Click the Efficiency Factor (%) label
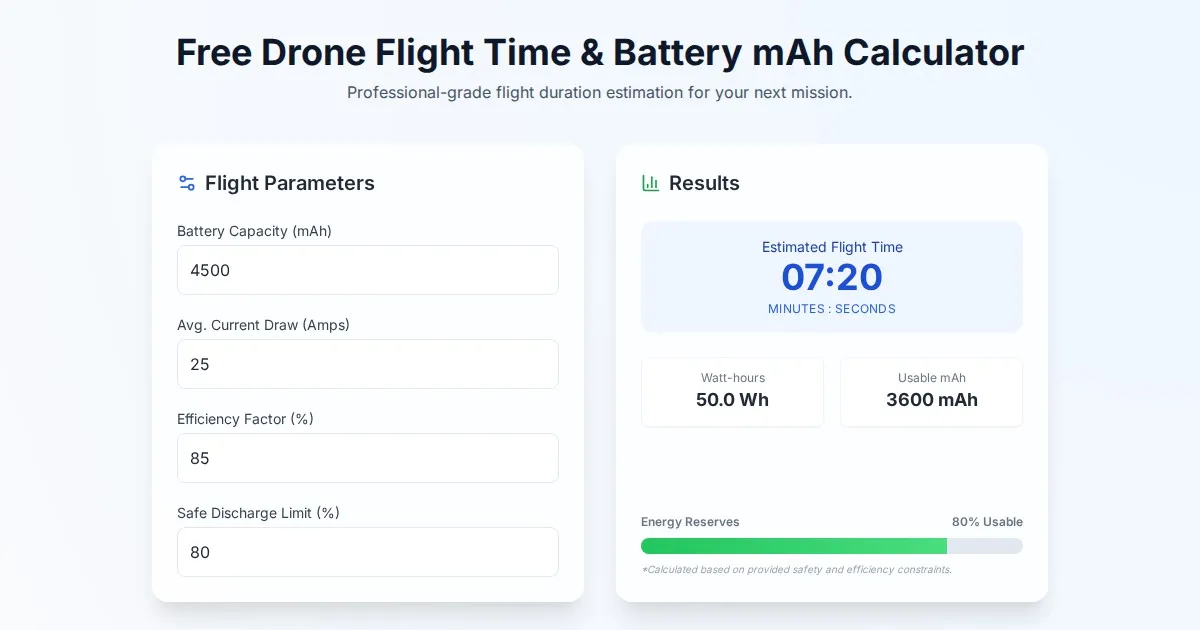 pos(245,419)
